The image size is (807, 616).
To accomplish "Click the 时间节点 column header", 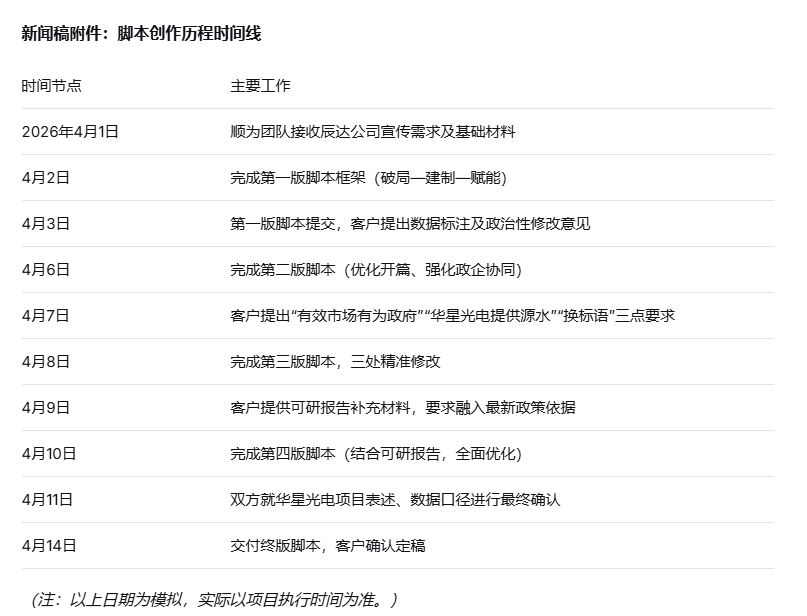I will [51, 86].
